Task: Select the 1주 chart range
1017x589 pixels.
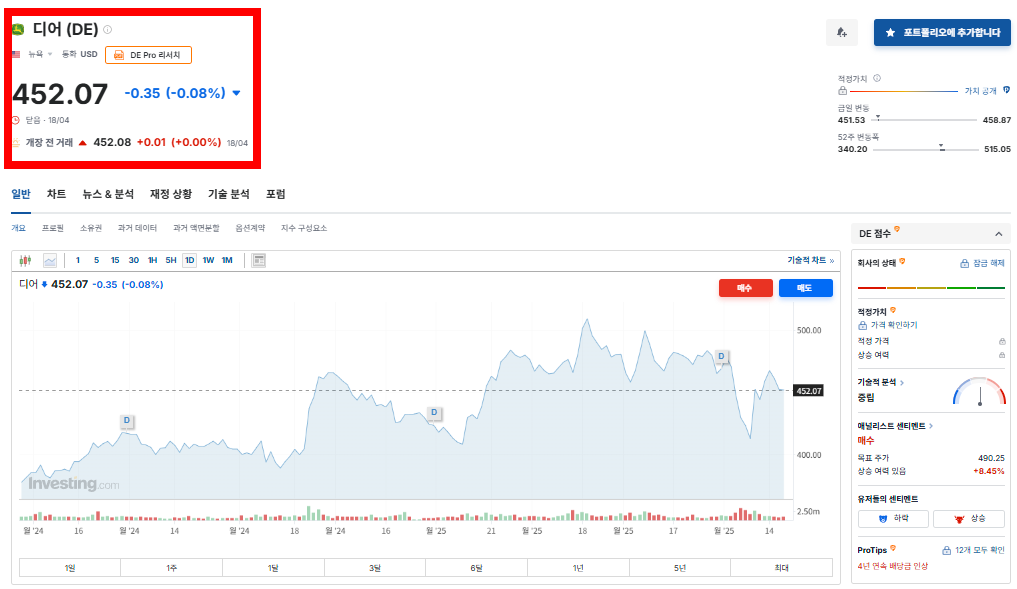Action: [171, 568]
